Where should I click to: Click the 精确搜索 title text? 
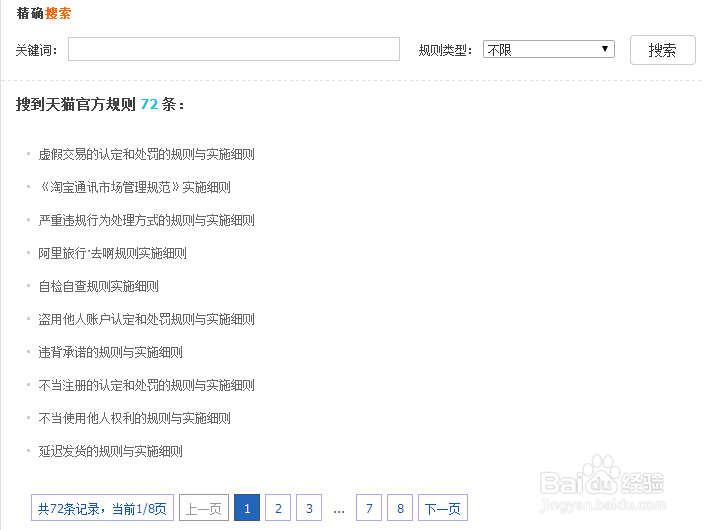pos(44,13)
